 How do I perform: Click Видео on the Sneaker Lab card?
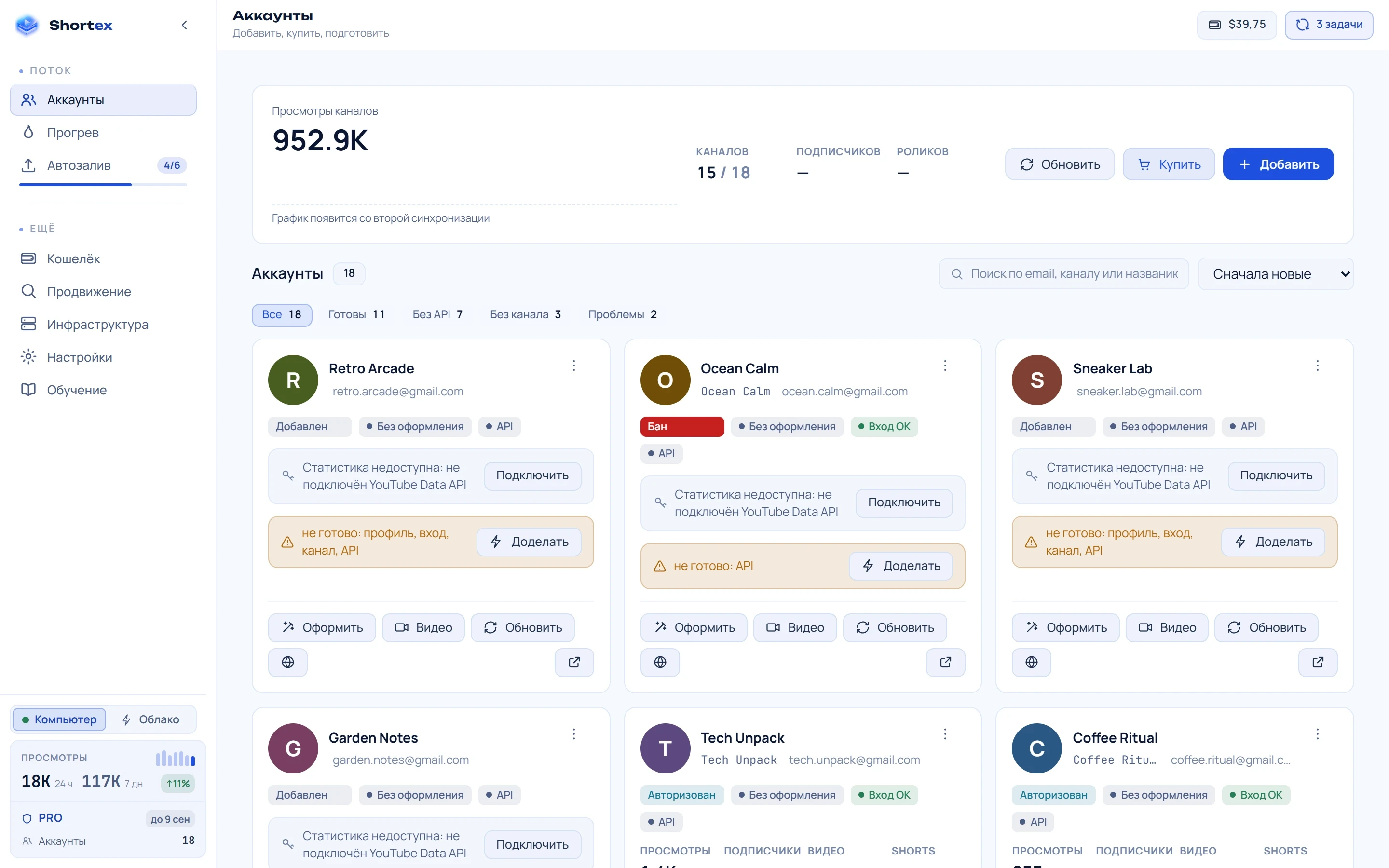(x=1167, y=628)
